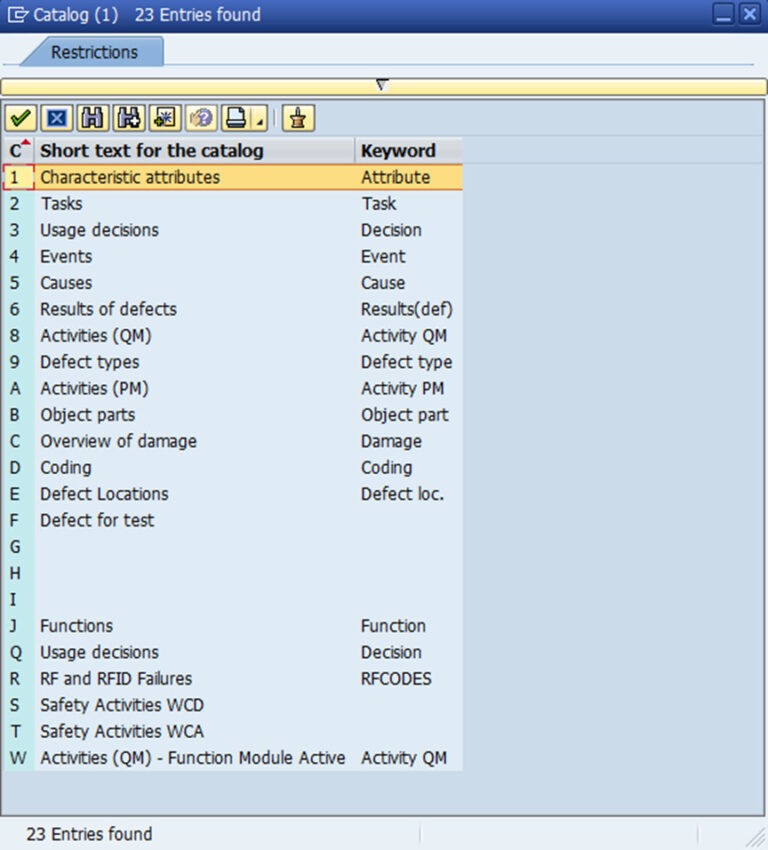Image resolution: width=768 pixels, height=850 pixels.
Task: Click the New Selection star icon
Action: pos(165,118)
